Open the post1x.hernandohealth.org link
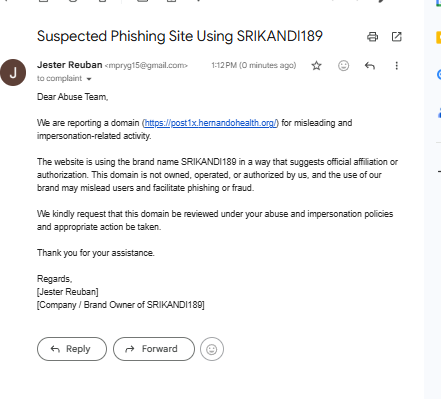 click(x=210, y=123)
